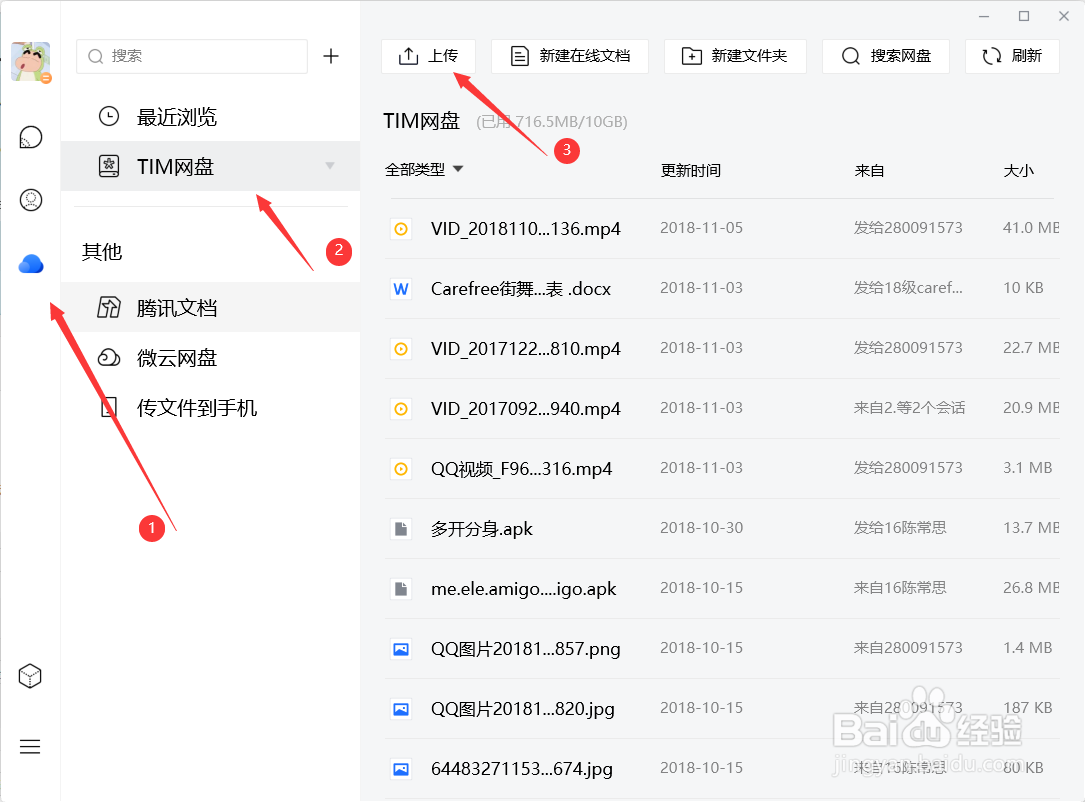Expand the TIM网盘 dropdown arrow
The image size is (1085, 802).
tap(330, 165)
